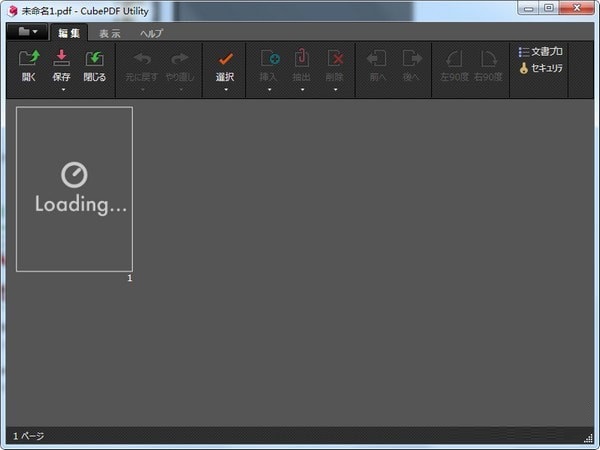600x450 pixels.
Task: Click the Insert (挿入) page icon
Action: click(x=270, y=58)
